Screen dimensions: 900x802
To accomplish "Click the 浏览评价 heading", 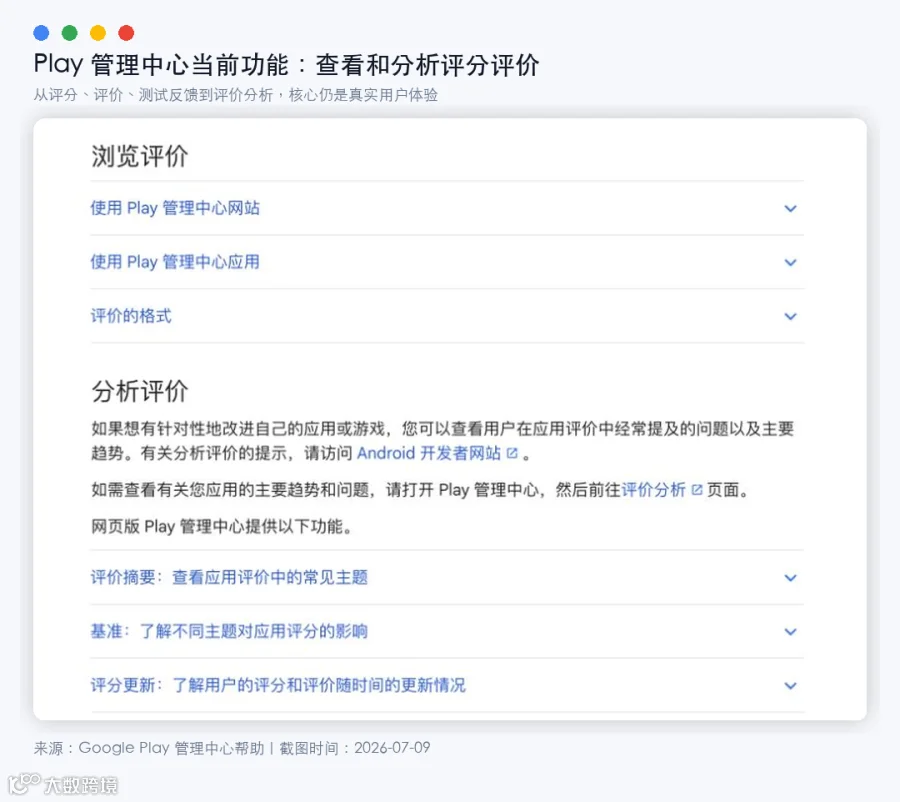I will 139,156.
